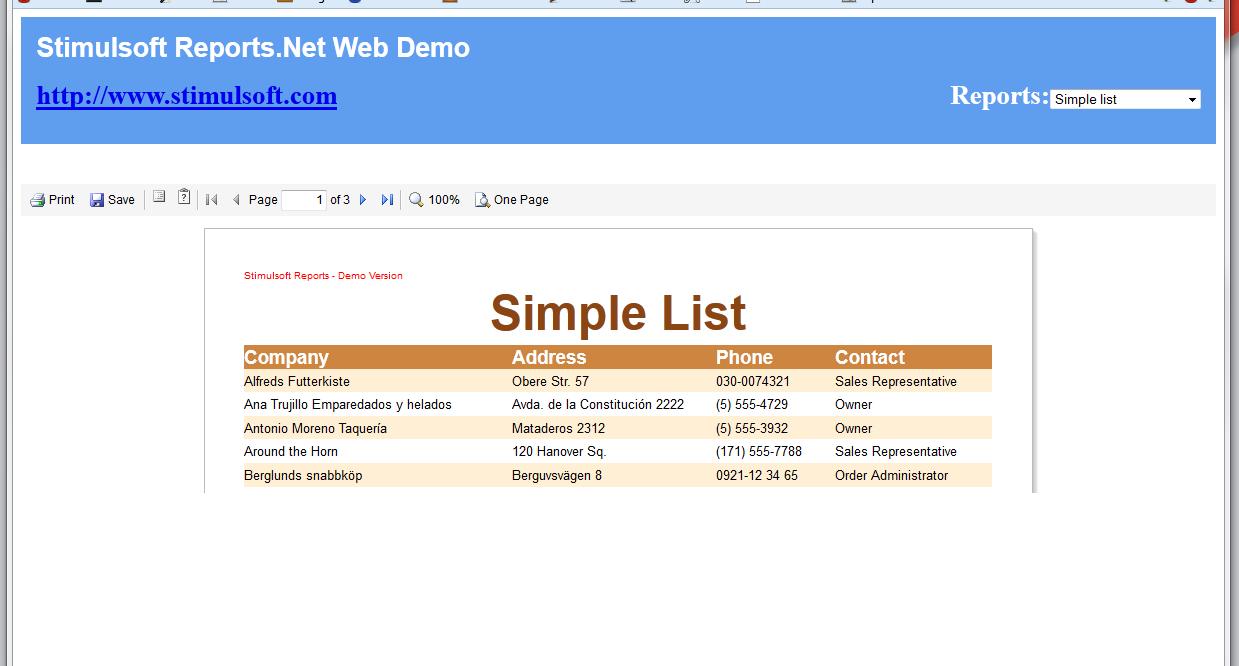
Task: Toggle the bookmarks panel icon
Action: pyautogui.click(x=159, y=197)
